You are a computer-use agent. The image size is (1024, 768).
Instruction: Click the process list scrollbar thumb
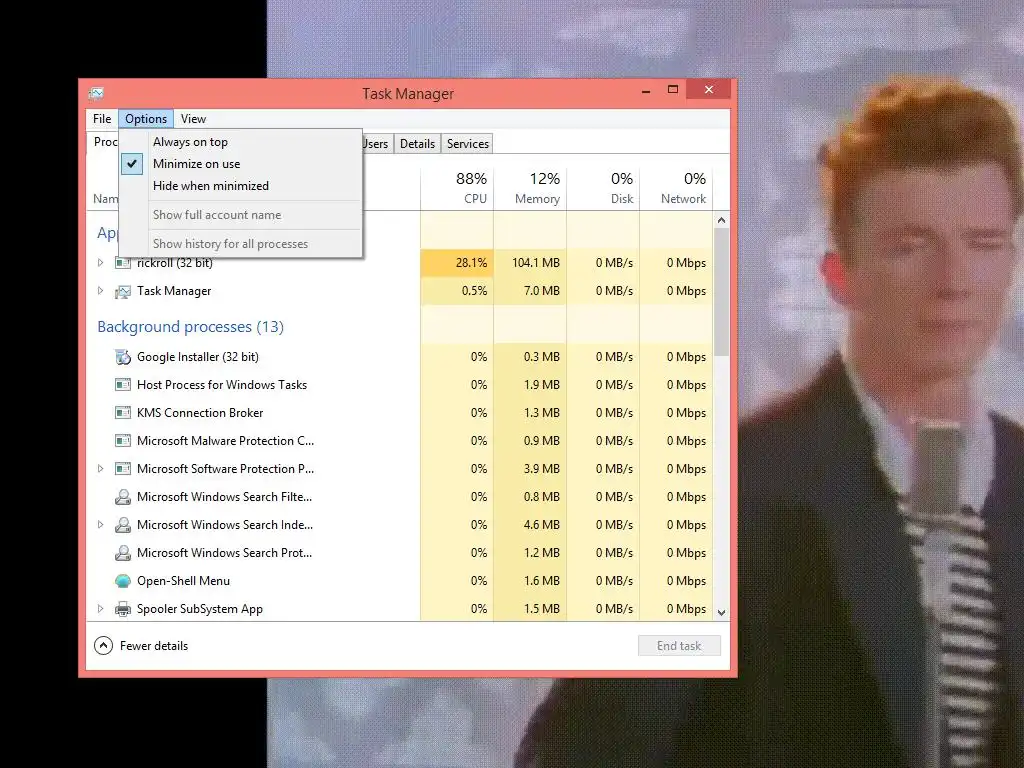click(722, 292)
